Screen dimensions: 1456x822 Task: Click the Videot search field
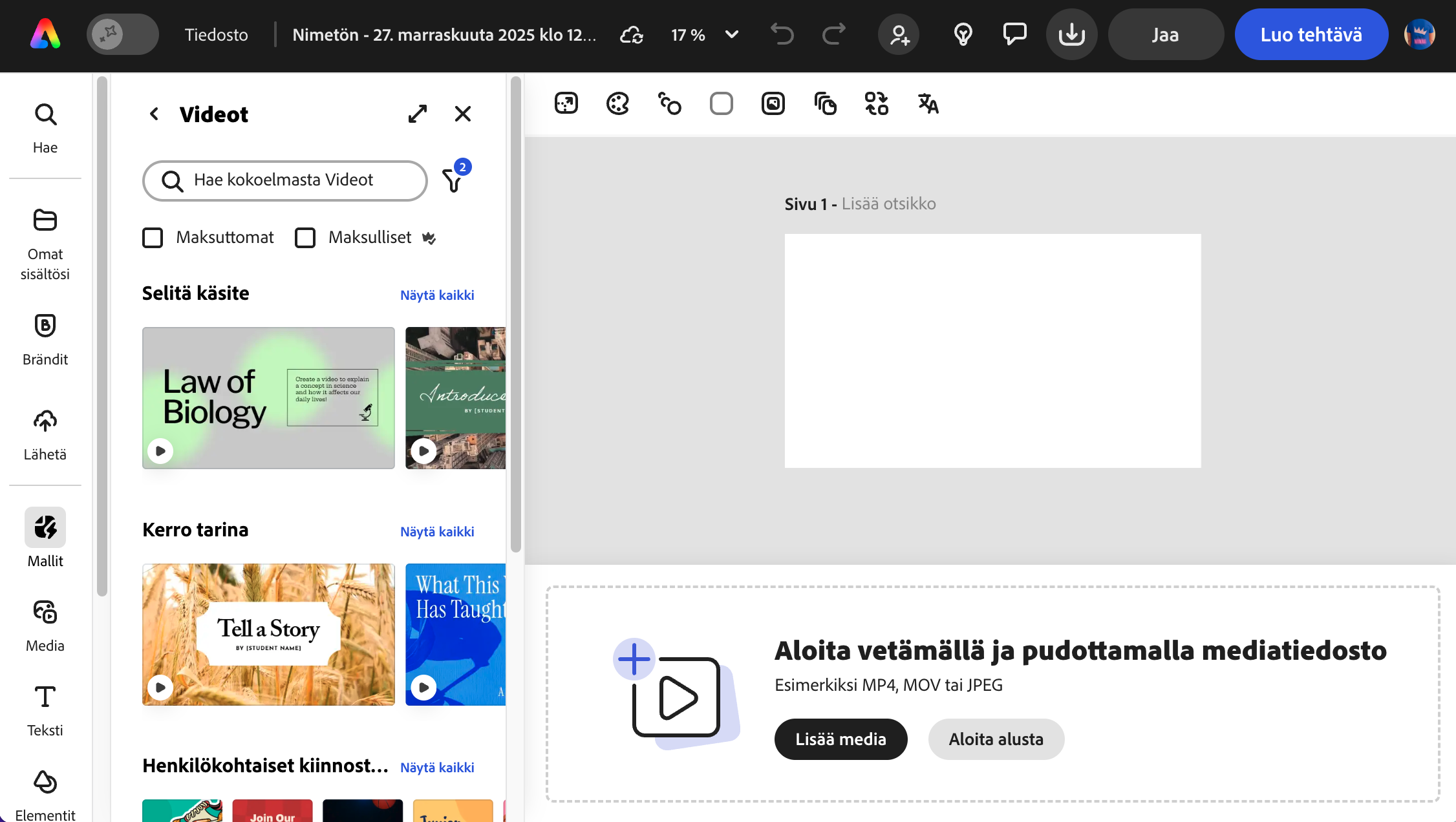click(284, 180)
